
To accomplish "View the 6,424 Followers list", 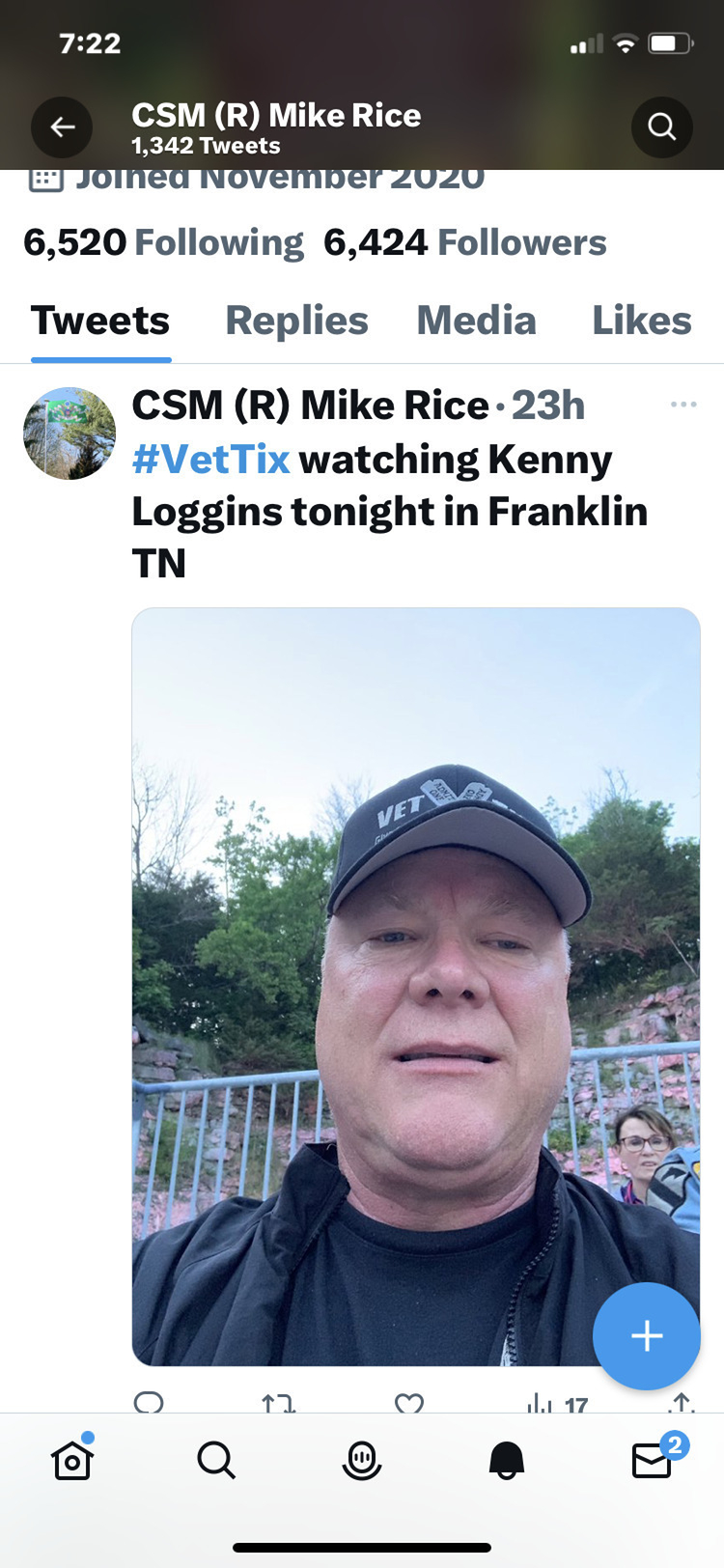I will coord(465,242).
